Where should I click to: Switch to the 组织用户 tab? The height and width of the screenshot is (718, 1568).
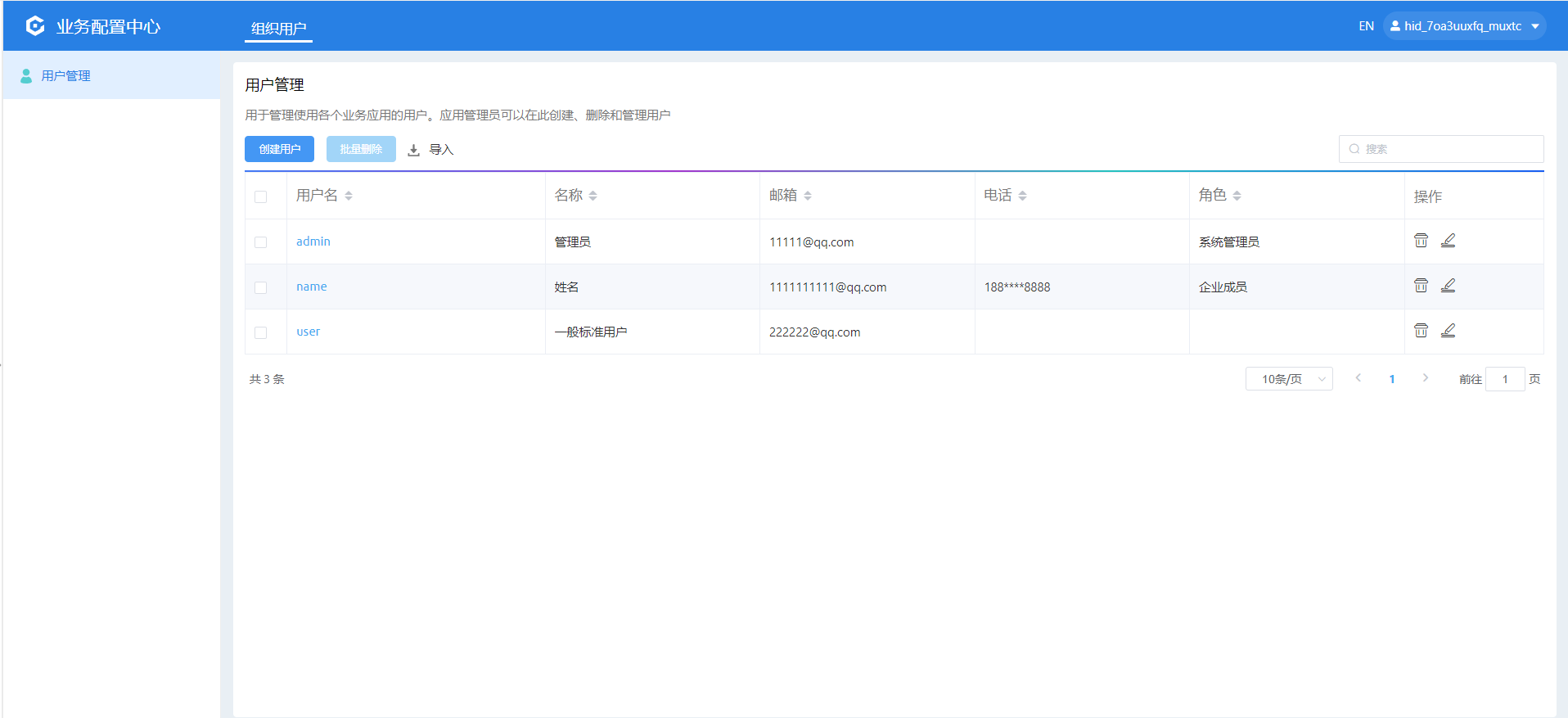pos(279,29)
